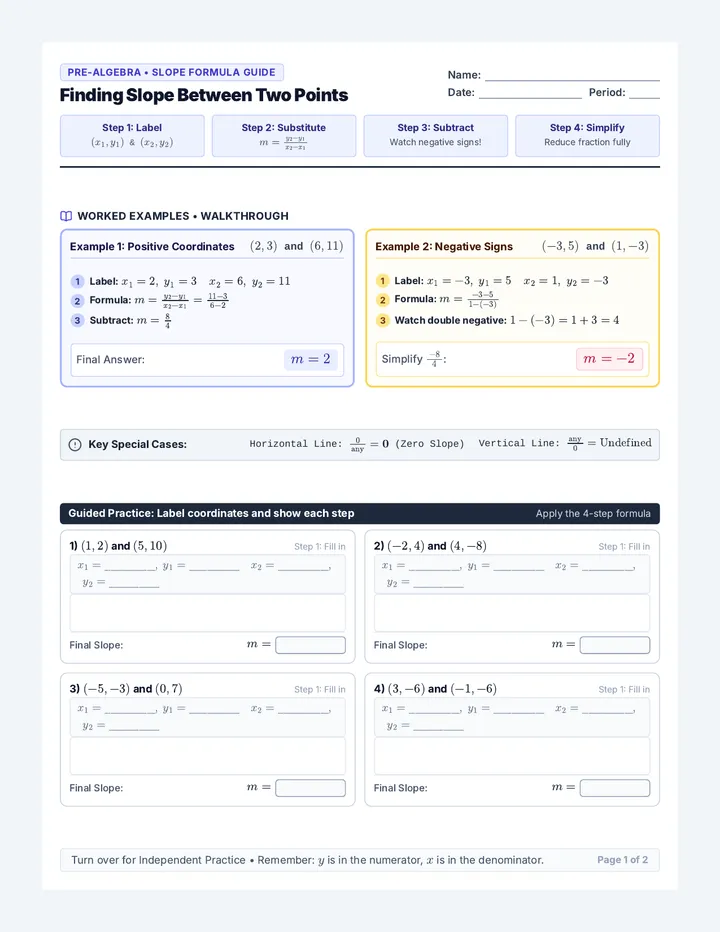The width and height of the screenshot is (720, 932).
Task: Select the Step 2: Substitute card
Action: click(x=284, y=136)
